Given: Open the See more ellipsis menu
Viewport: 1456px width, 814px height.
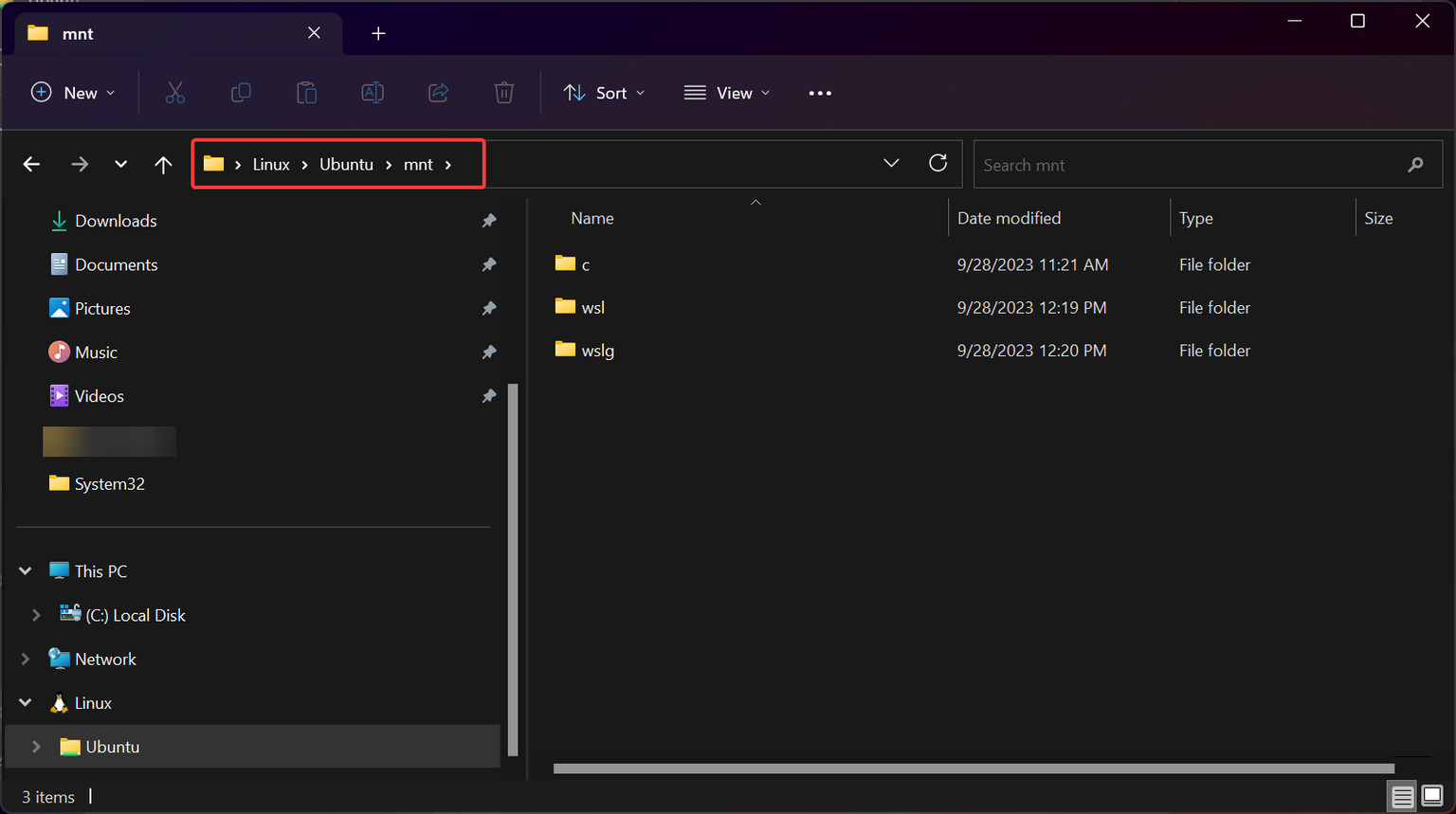Looking at the screenshot, I should tap(819, 92).
